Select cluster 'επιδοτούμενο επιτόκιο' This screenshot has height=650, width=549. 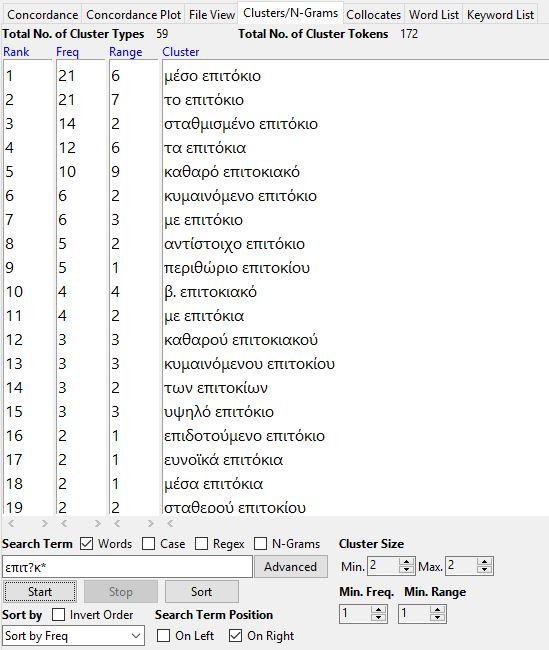(244, 437)
